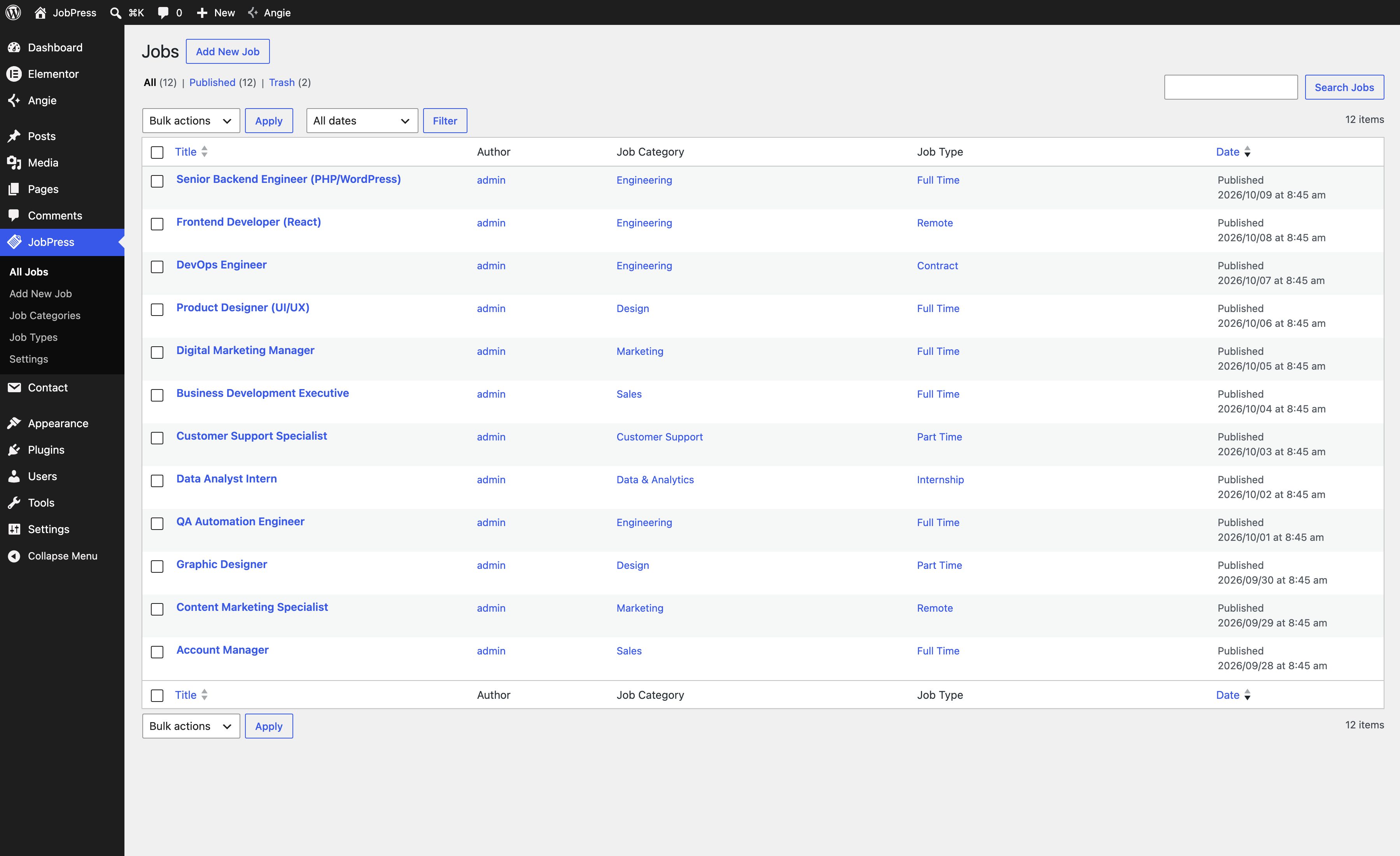Click the Tools wrench icon
This screenshot has width=1400, height=856.
(14, 503)
